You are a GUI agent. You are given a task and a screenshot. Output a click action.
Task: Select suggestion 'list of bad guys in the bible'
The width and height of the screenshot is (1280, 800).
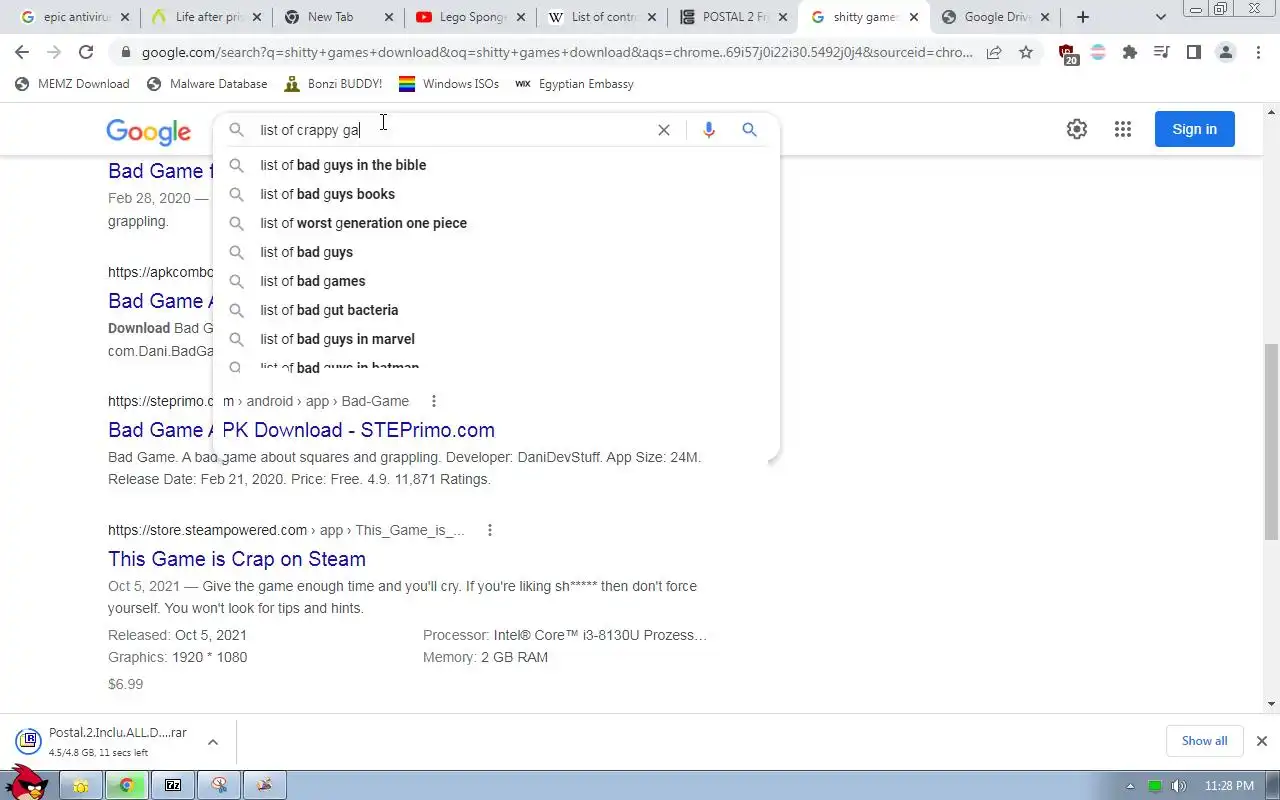click(x=496, y=165)
